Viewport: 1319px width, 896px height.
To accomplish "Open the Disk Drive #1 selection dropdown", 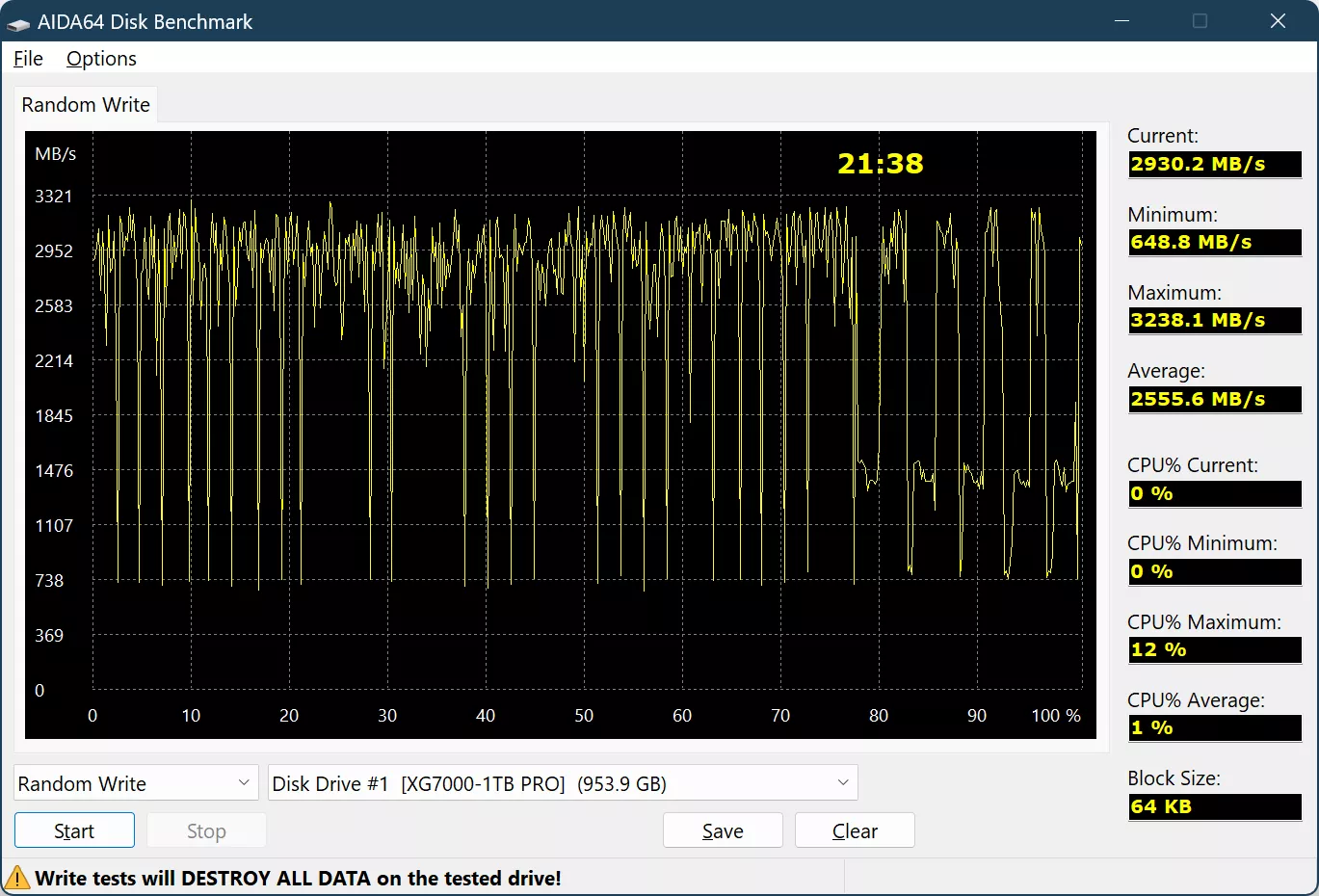I will [x=563, y=783].
